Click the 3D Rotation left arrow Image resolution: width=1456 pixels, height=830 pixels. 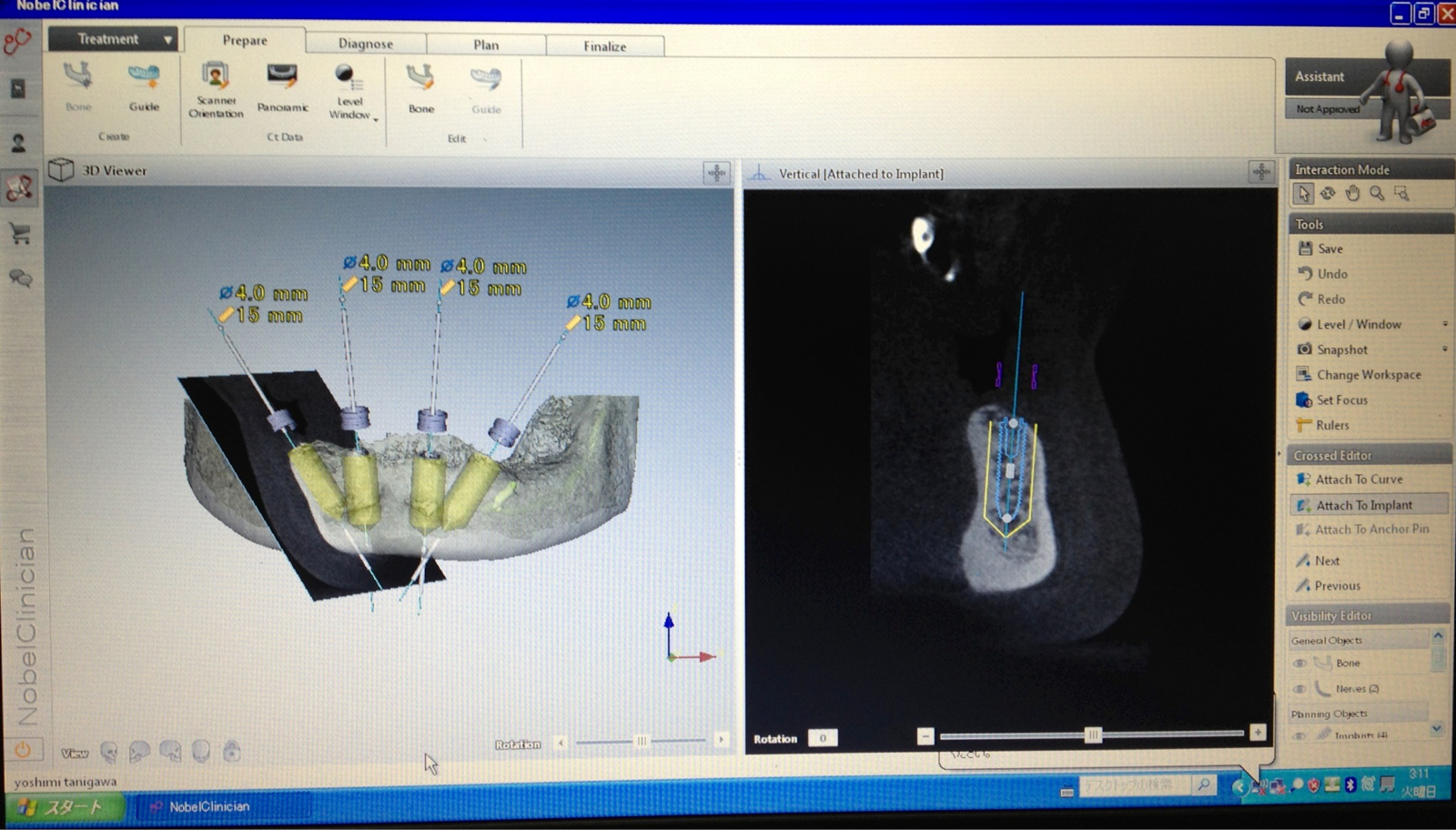(x=561, y=743)
